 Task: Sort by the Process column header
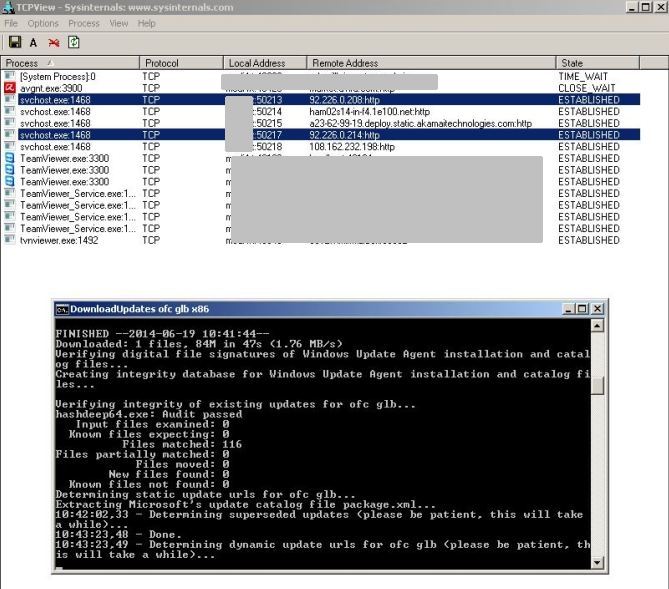tap(70, 63)
